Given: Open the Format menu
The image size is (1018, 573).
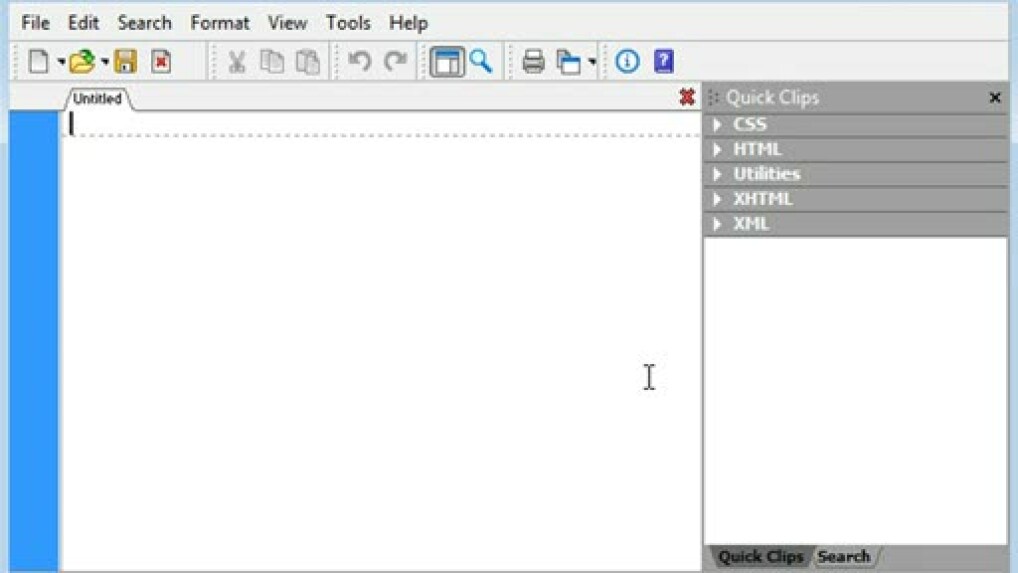Looking at the screenshot, I should coord(220,22).
